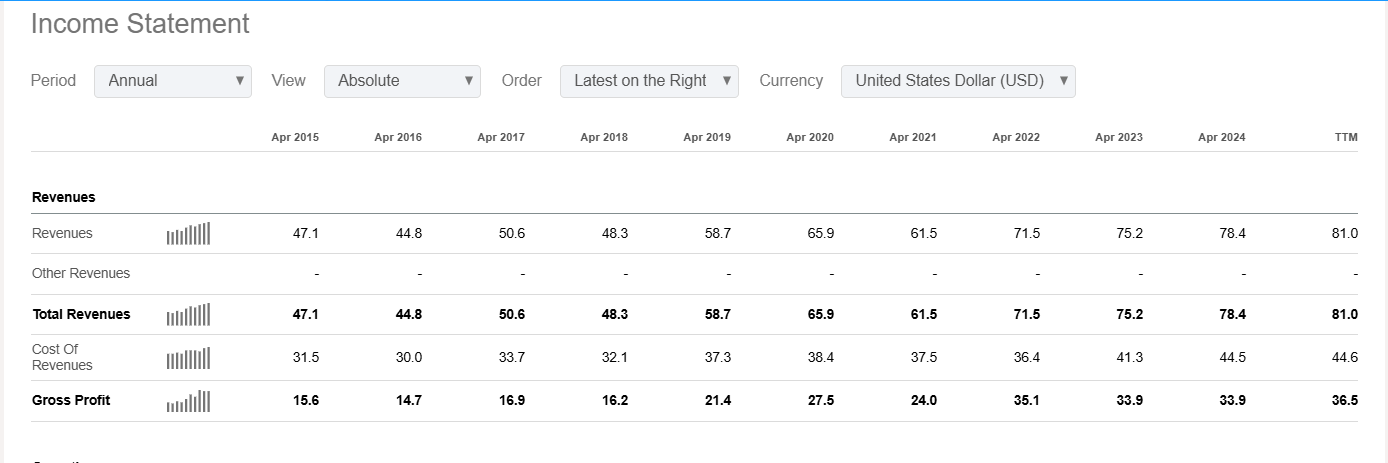1388x463 pixels.
Task: Select the Apr 2024 column header
Action: tap(1222, 137)
